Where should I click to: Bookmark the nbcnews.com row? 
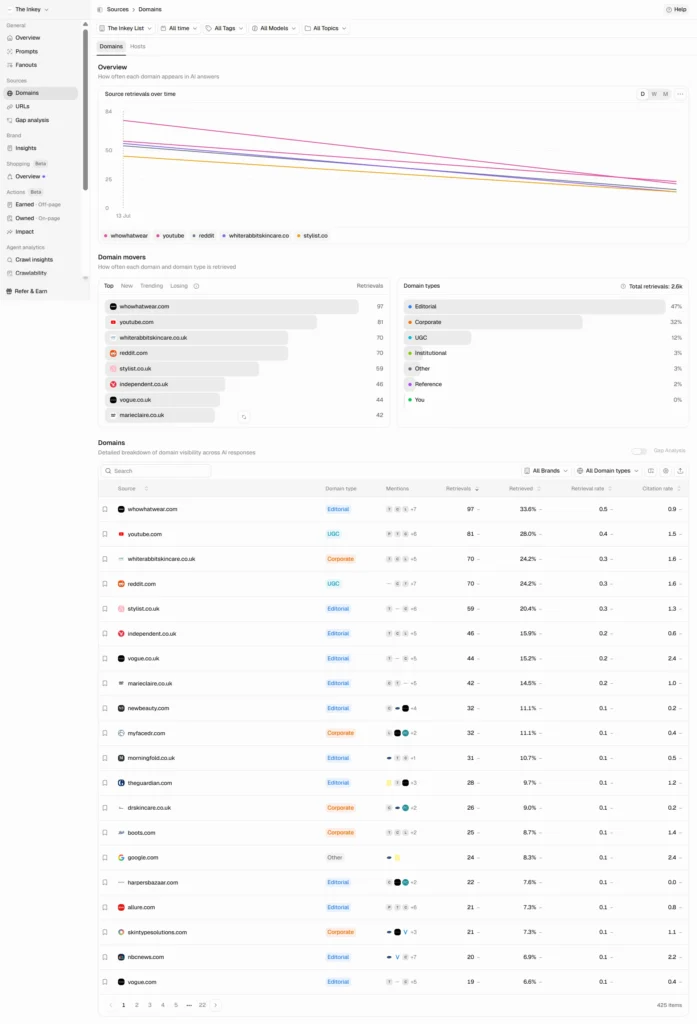pyautogui.click(x=105, y=957)
